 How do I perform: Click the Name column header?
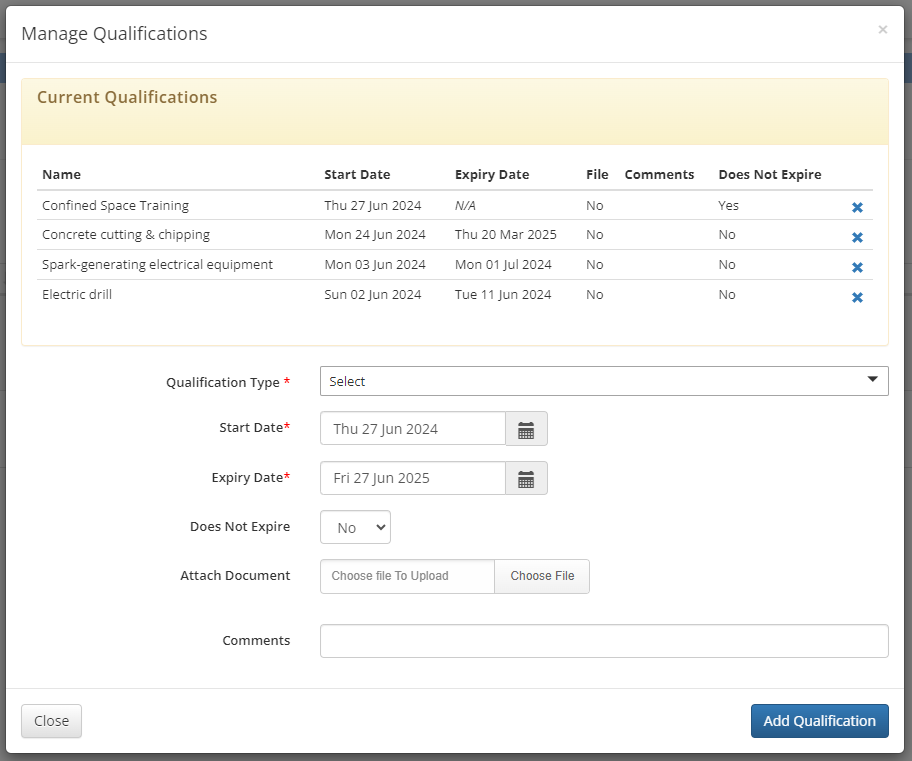[x=62, y=175]
